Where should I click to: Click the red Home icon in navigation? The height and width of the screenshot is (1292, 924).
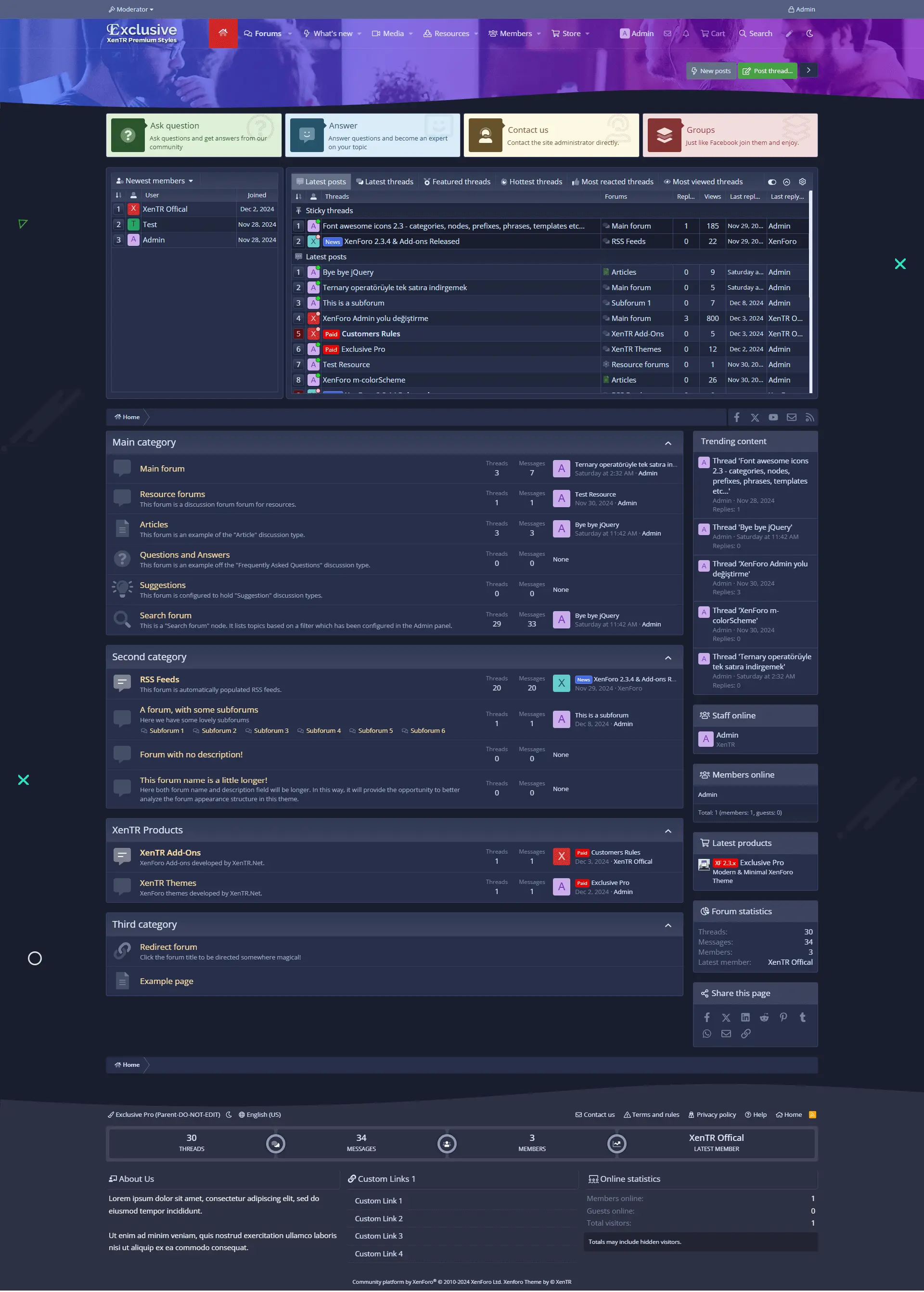click(x=223, y=33)
